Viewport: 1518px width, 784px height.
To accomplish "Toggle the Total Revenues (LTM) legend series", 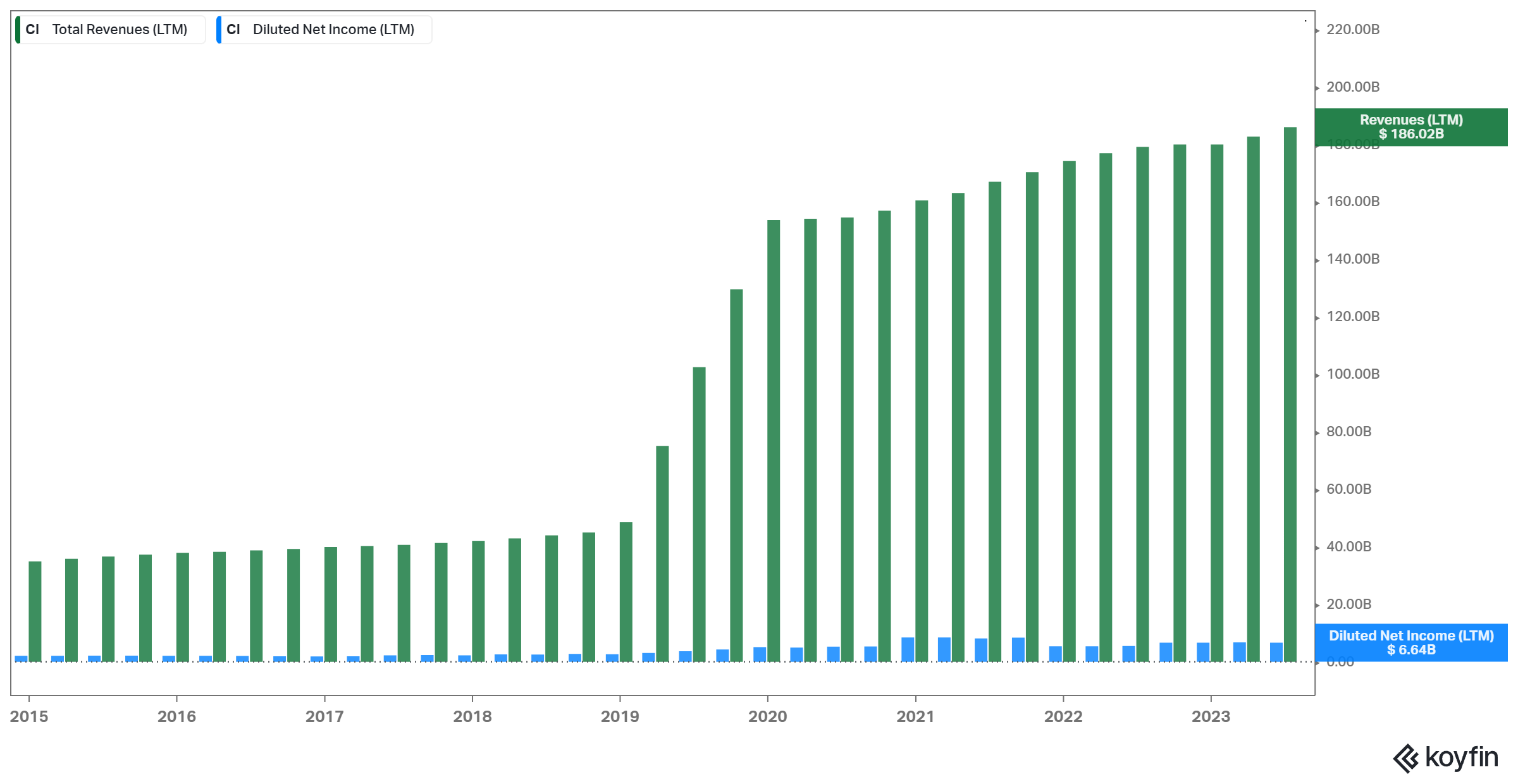I will pyautogui.click(x=120, y=30).
